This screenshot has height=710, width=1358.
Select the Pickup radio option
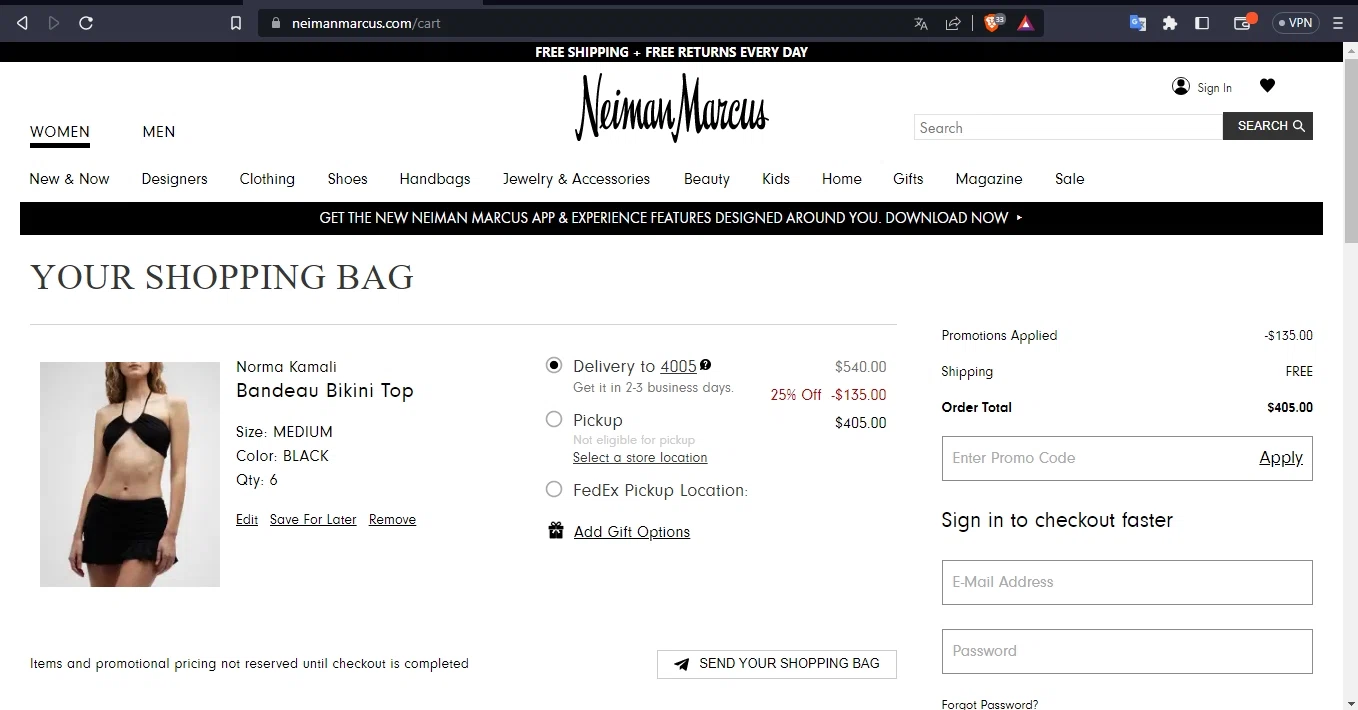tap(554, 419)
